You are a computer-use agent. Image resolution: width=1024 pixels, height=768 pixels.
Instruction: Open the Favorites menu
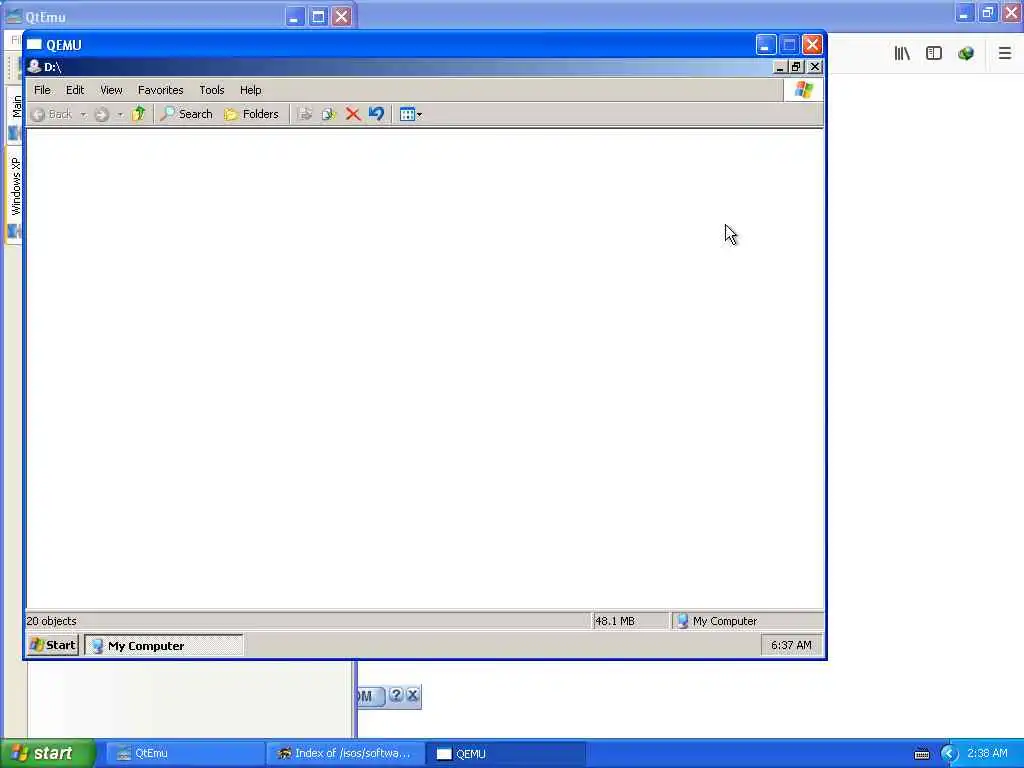tap(161, 90)
